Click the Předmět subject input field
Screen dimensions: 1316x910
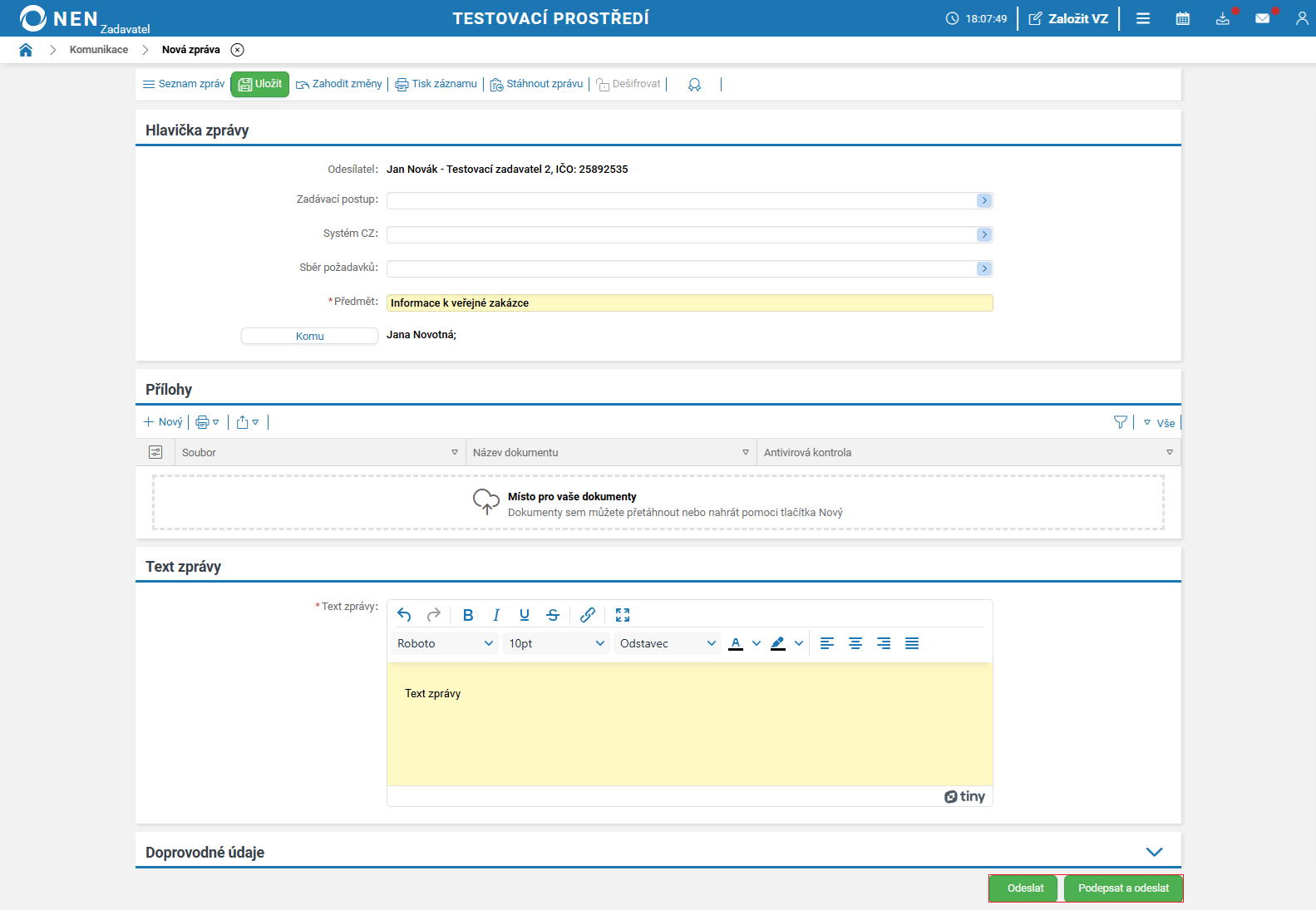tap(689, 303)
